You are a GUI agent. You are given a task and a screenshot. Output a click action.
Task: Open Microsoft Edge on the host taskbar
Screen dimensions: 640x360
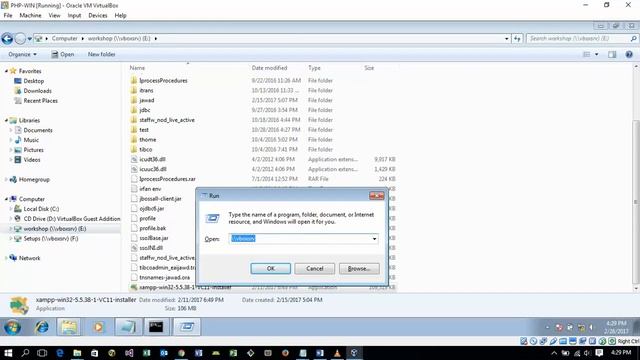pyautogui.click(x=60, y=353)
